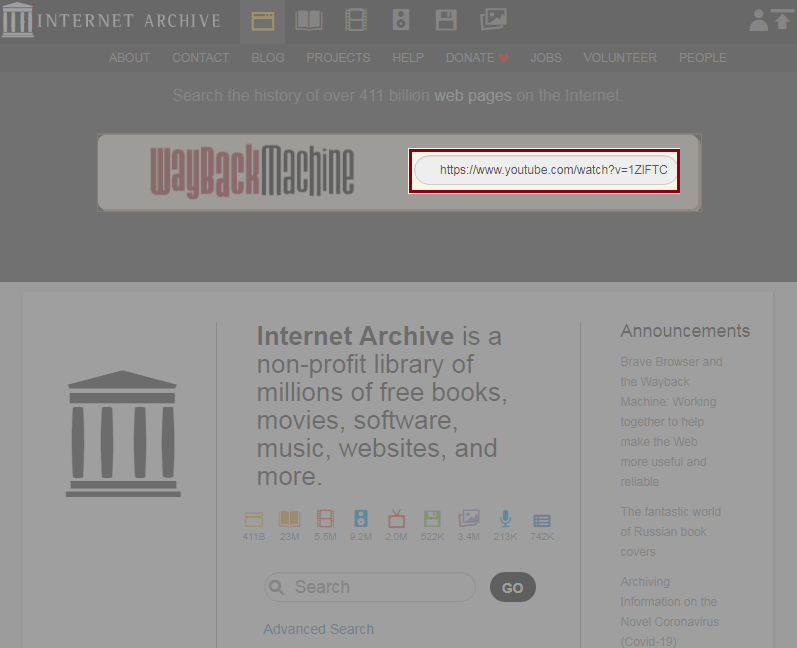Open the 522K software floppy icon
This screenshot has height=648, width=797.
tap(432, 519)
